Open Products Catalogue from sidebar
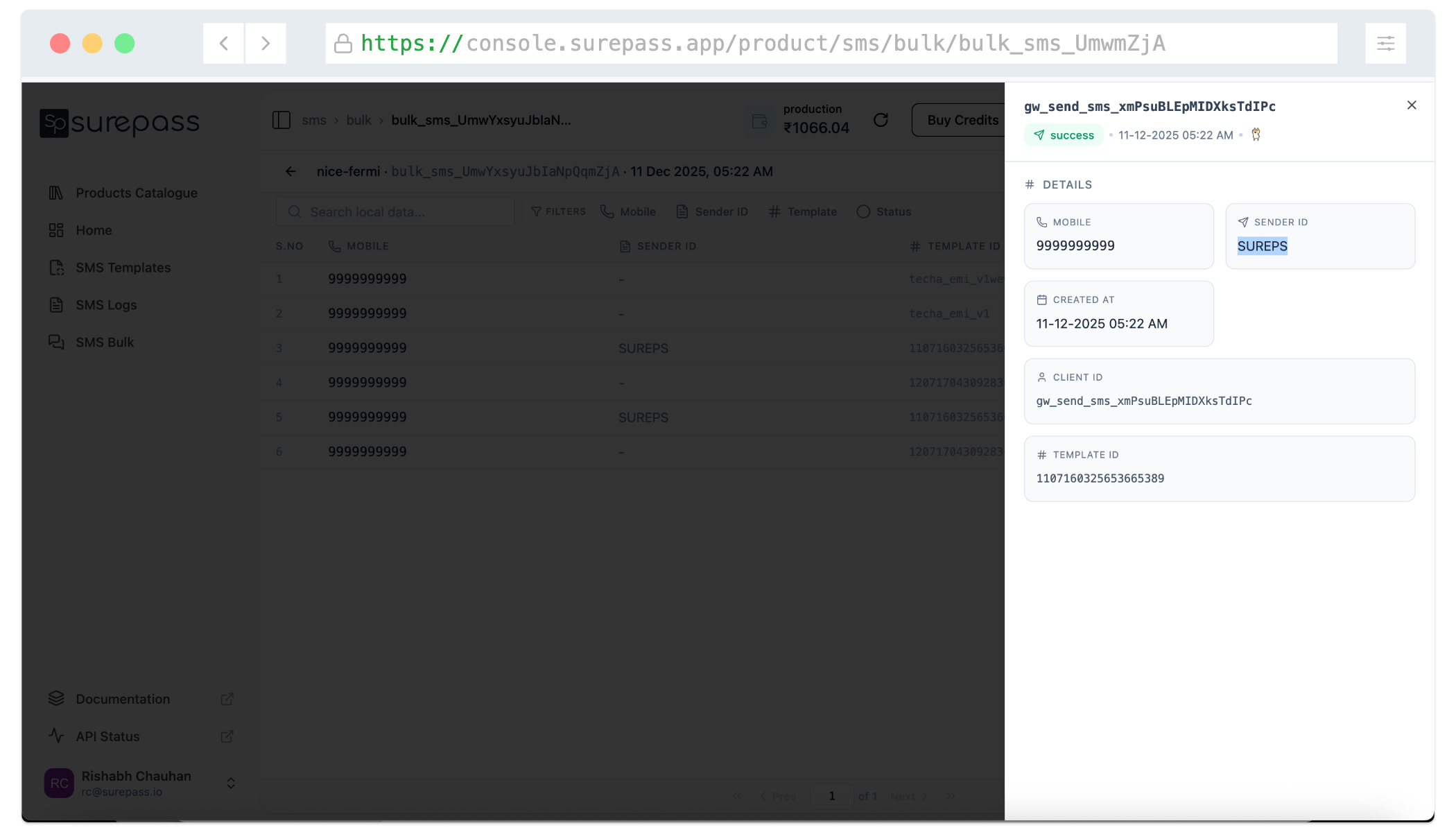This screenshot has height=832, width=1456. point(136,193)
